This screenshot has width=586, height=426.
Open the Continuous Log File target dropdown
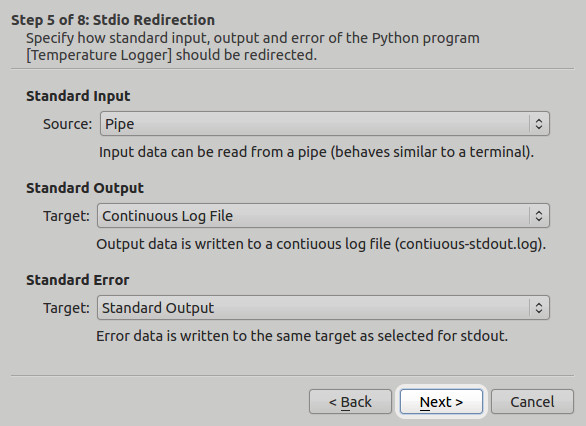pos(323,216)
